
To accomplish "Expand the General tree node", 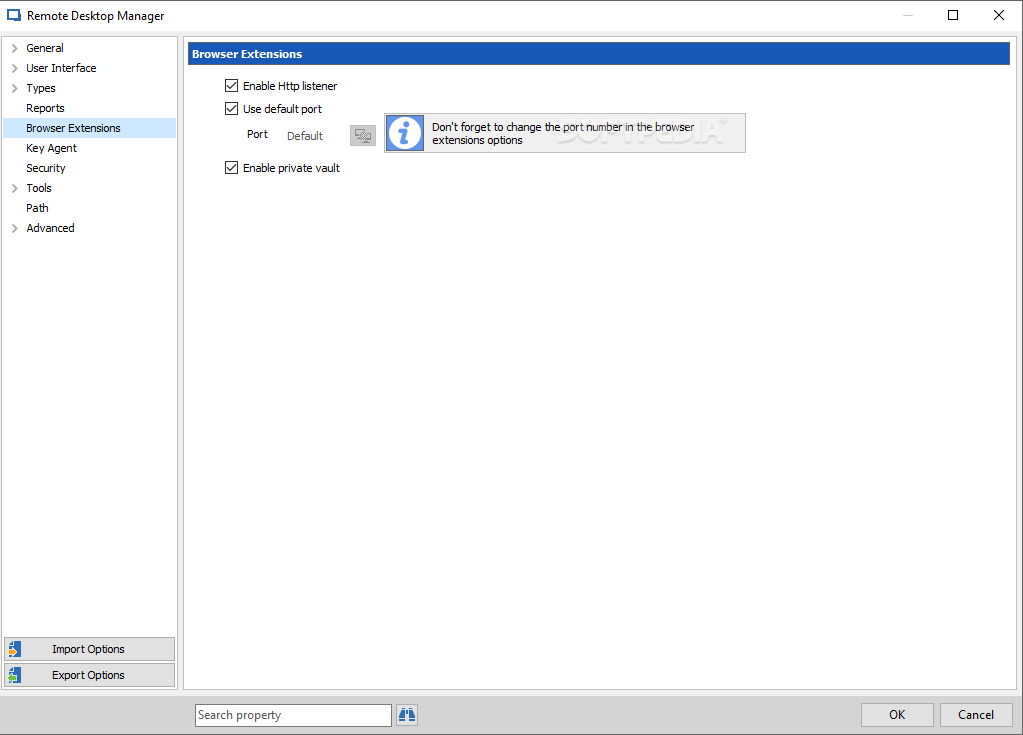I will click(x=14, y=48).
